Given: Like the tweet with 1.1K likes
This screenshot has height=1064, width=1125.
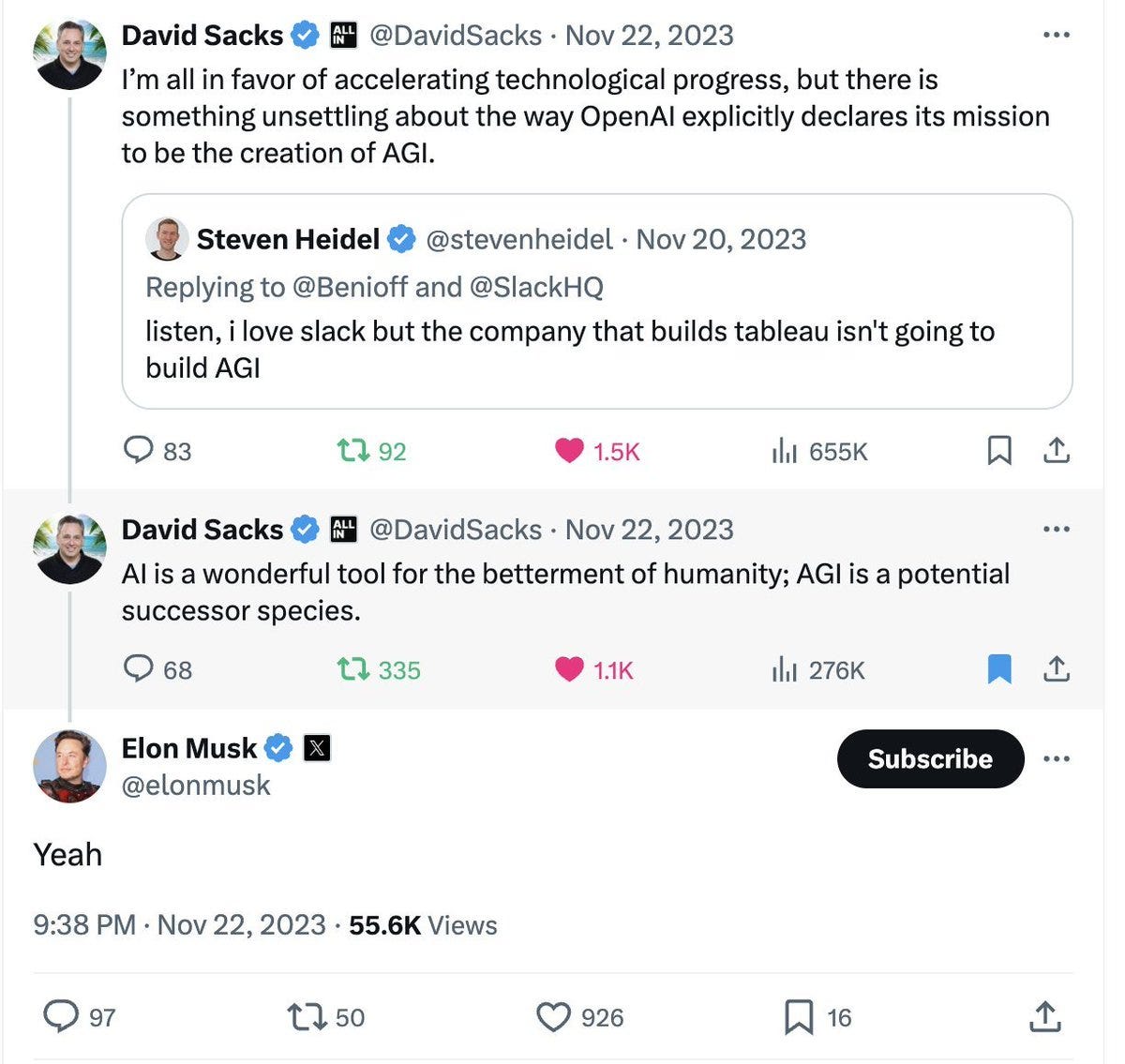Looking at the screenshot, I should click(594, 669).
